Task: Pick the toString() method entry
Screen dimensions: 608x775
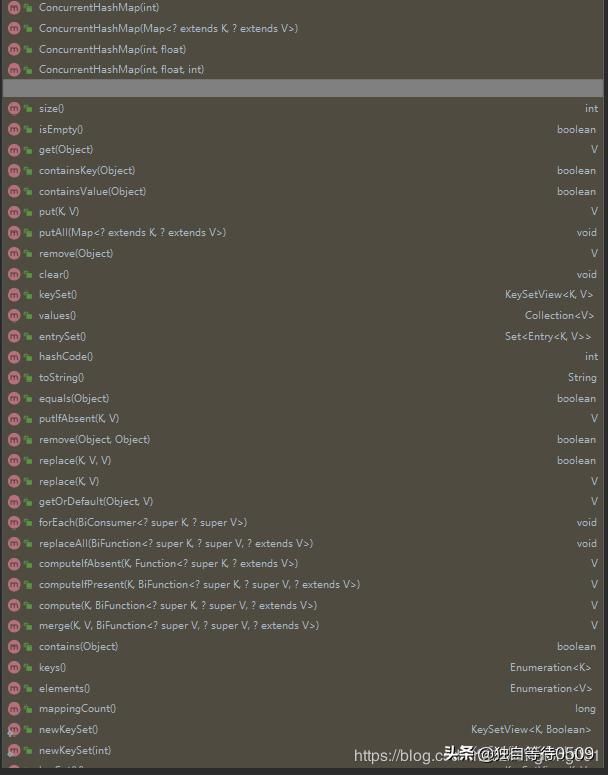Action: (61, 378)
